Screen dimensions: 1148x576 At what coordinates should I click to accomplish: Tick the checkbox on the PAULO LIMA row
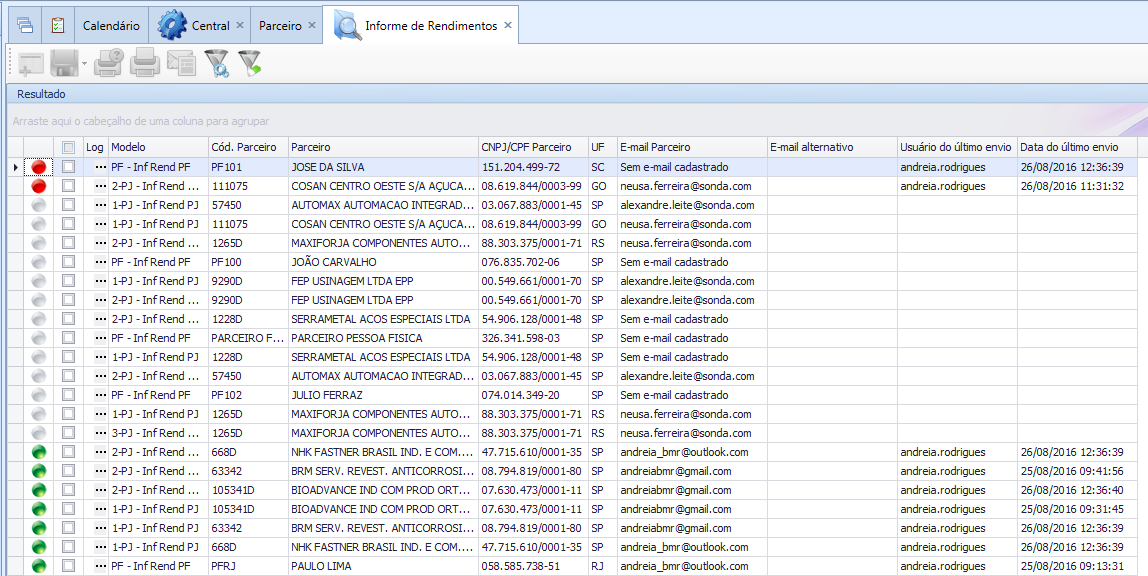pos(68,566)
